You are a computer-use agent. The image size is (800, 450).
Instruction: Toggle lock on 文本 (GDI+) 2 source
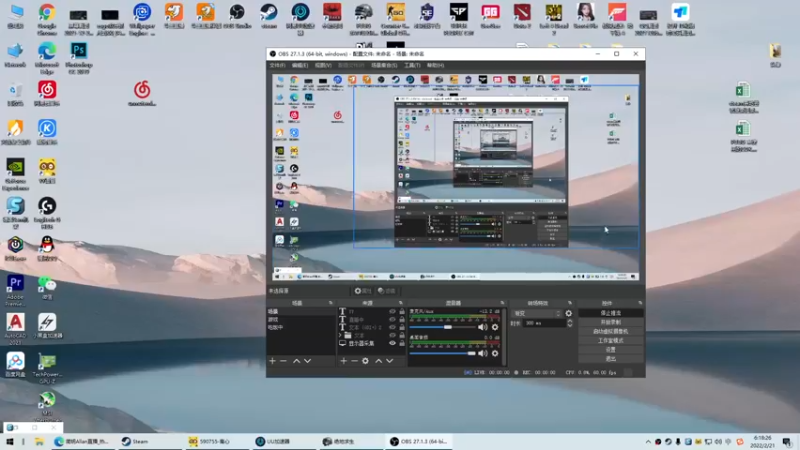point(402,328)
